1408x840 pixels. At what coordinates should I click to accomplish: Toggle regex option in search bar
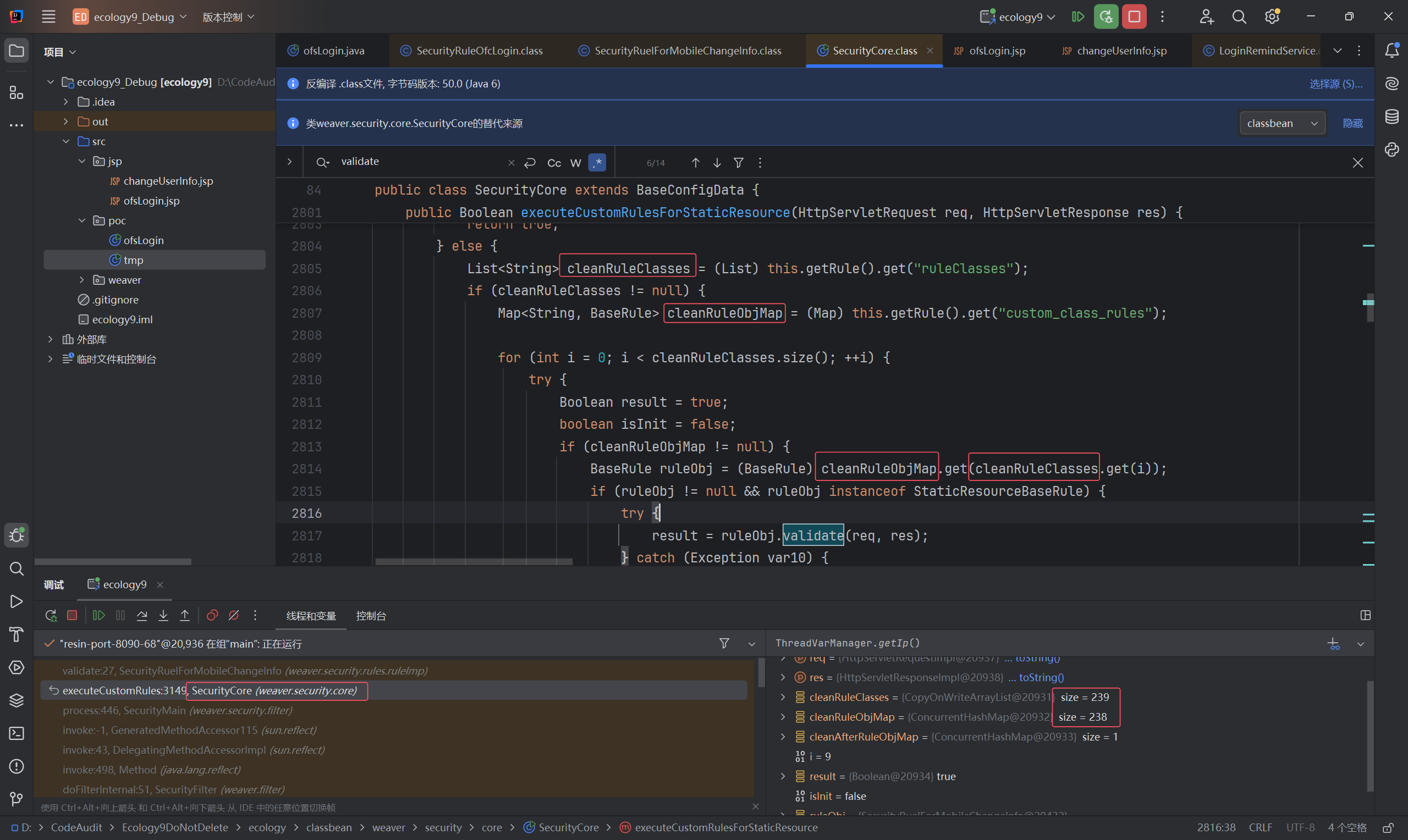click(597, 163)
